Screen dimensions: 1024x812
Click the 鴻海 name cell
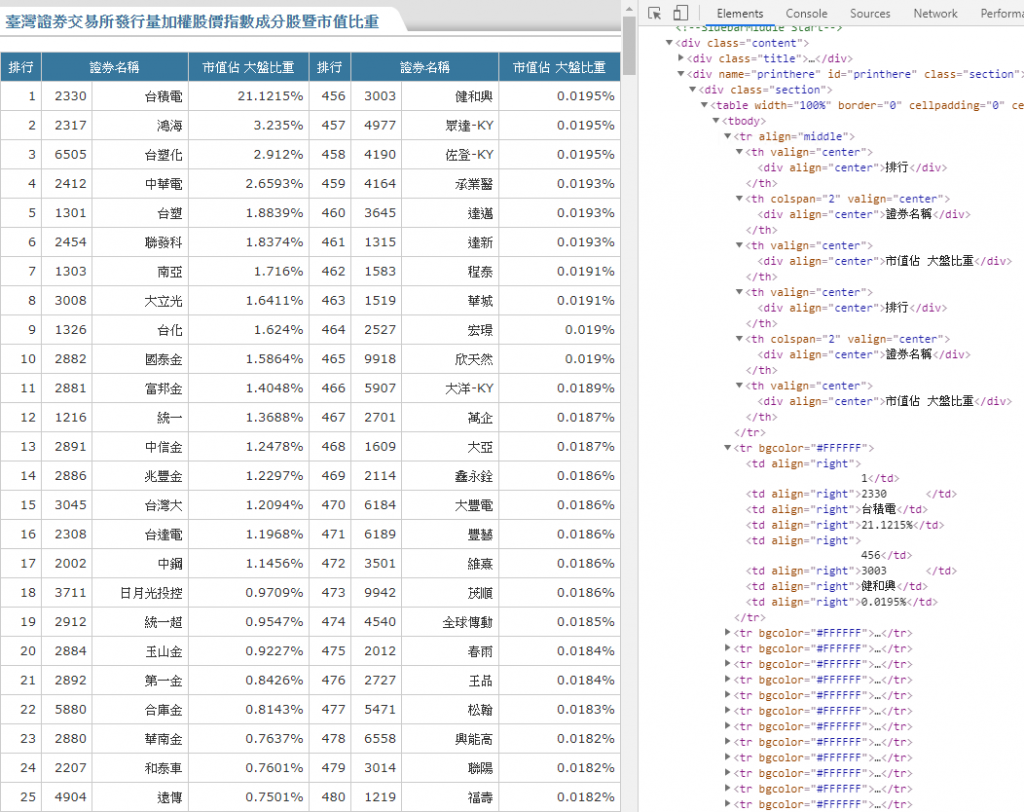[140, 125]
